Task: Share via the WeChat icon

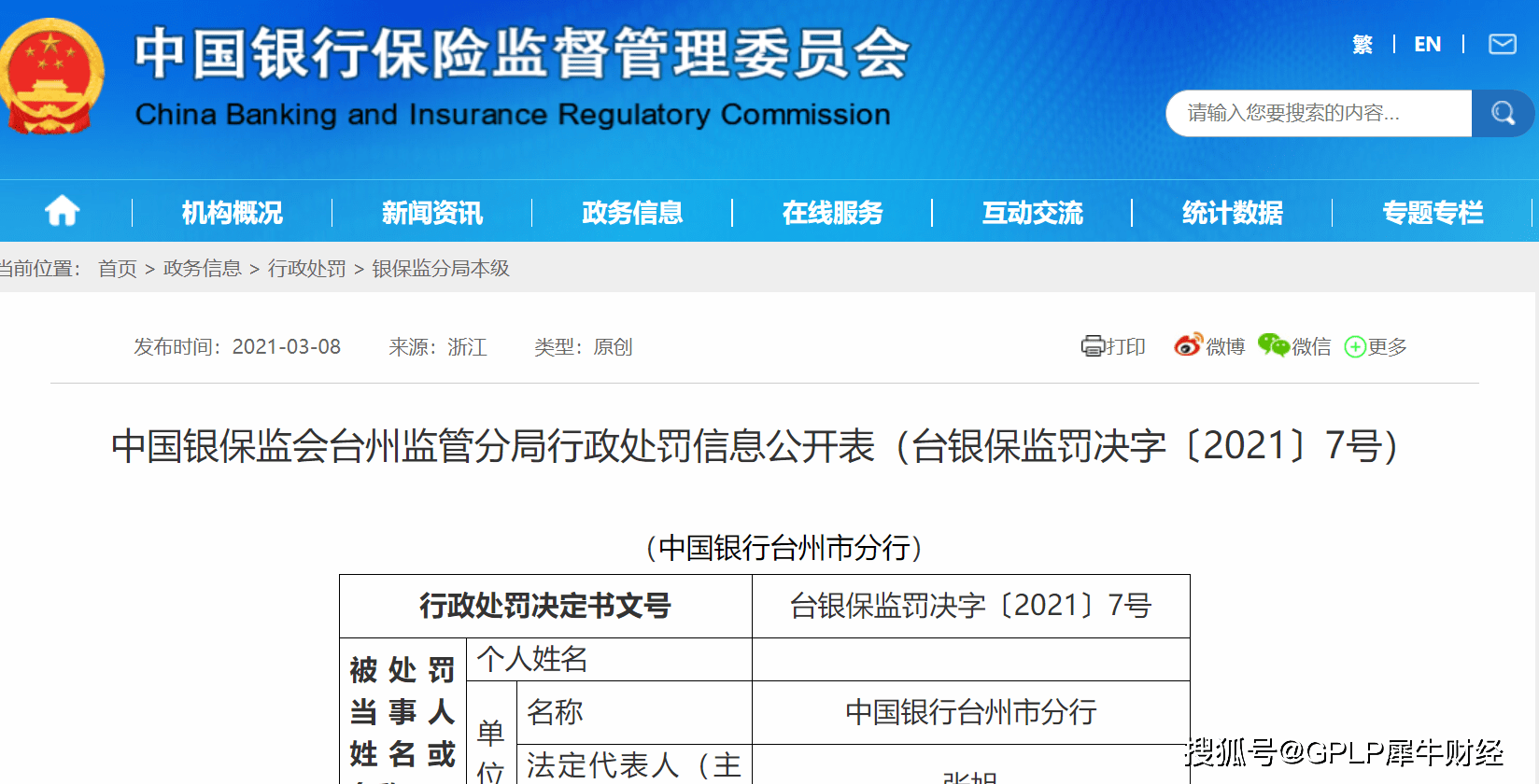Action: click(x=1273, y=345)
